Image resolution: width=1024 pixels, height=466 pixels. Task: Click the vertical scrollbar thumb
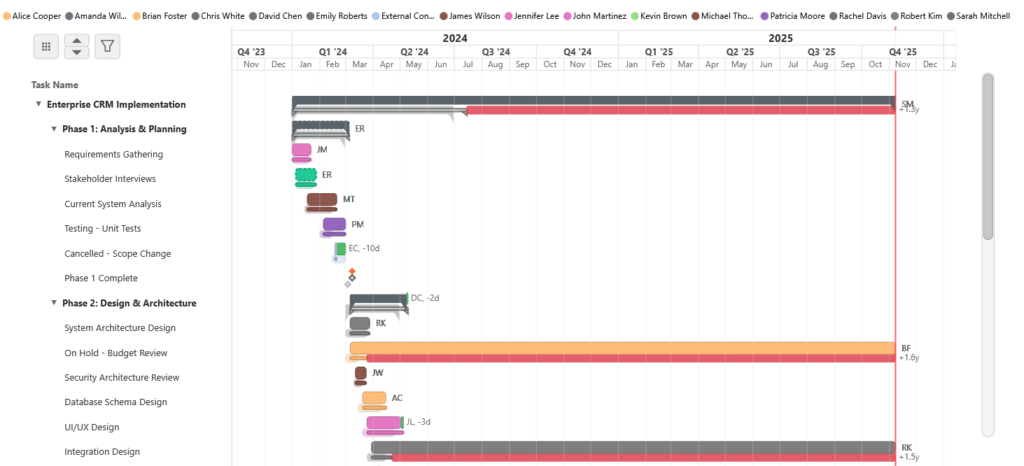[x=988, y=157]
